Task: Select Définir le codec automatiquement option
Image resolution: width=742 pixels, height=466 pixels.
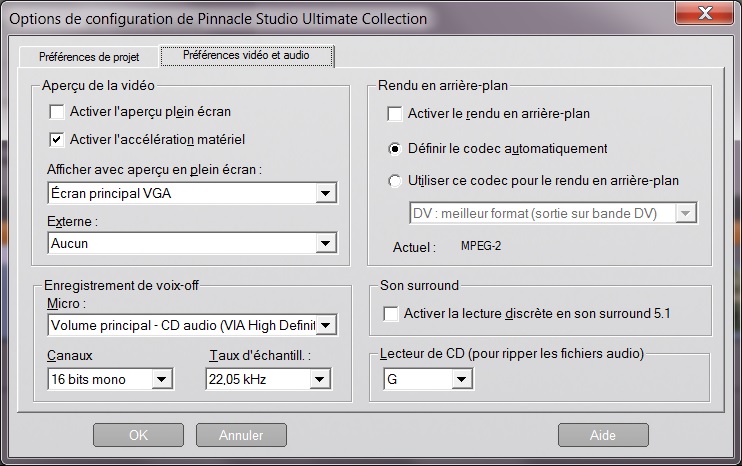Action: pos(395,149)
